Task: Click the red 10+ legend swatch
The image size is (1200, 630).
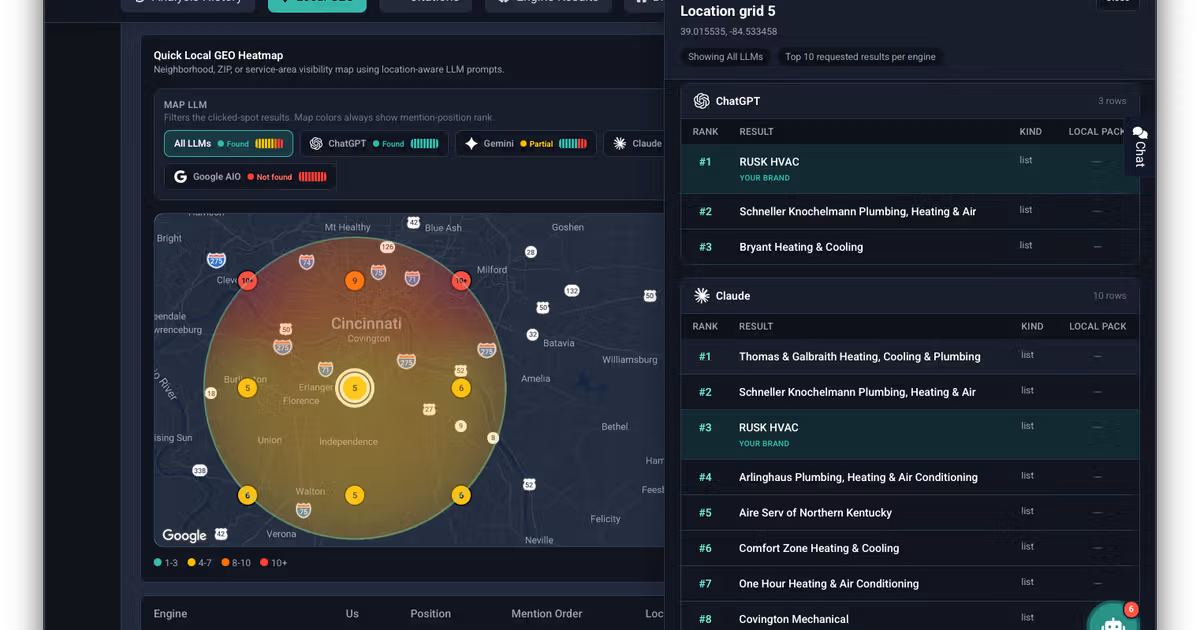Action: click(x=264, y=563)
